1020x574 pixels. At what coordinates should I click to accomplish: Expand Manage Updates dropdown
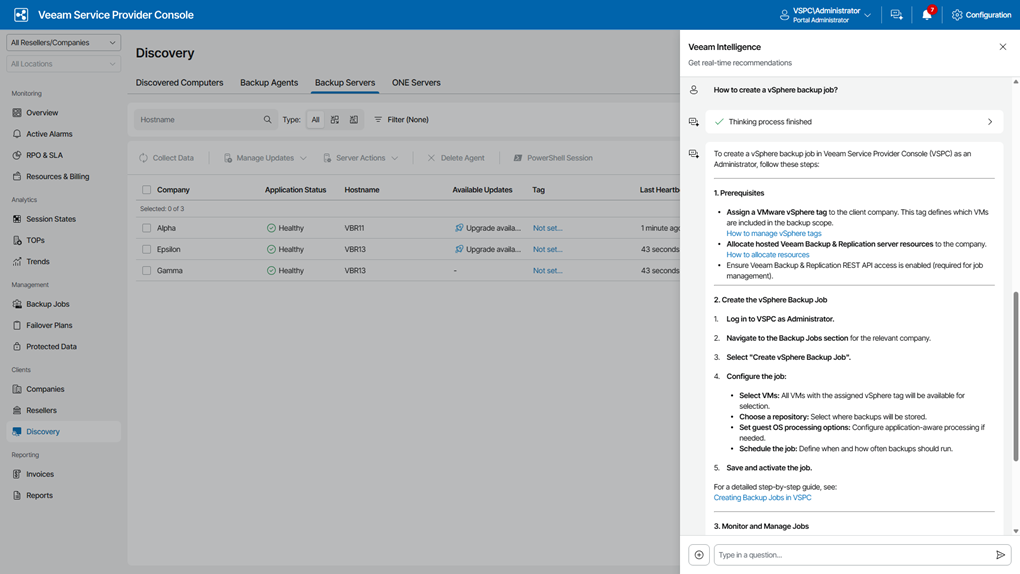(x=265, y=157)
